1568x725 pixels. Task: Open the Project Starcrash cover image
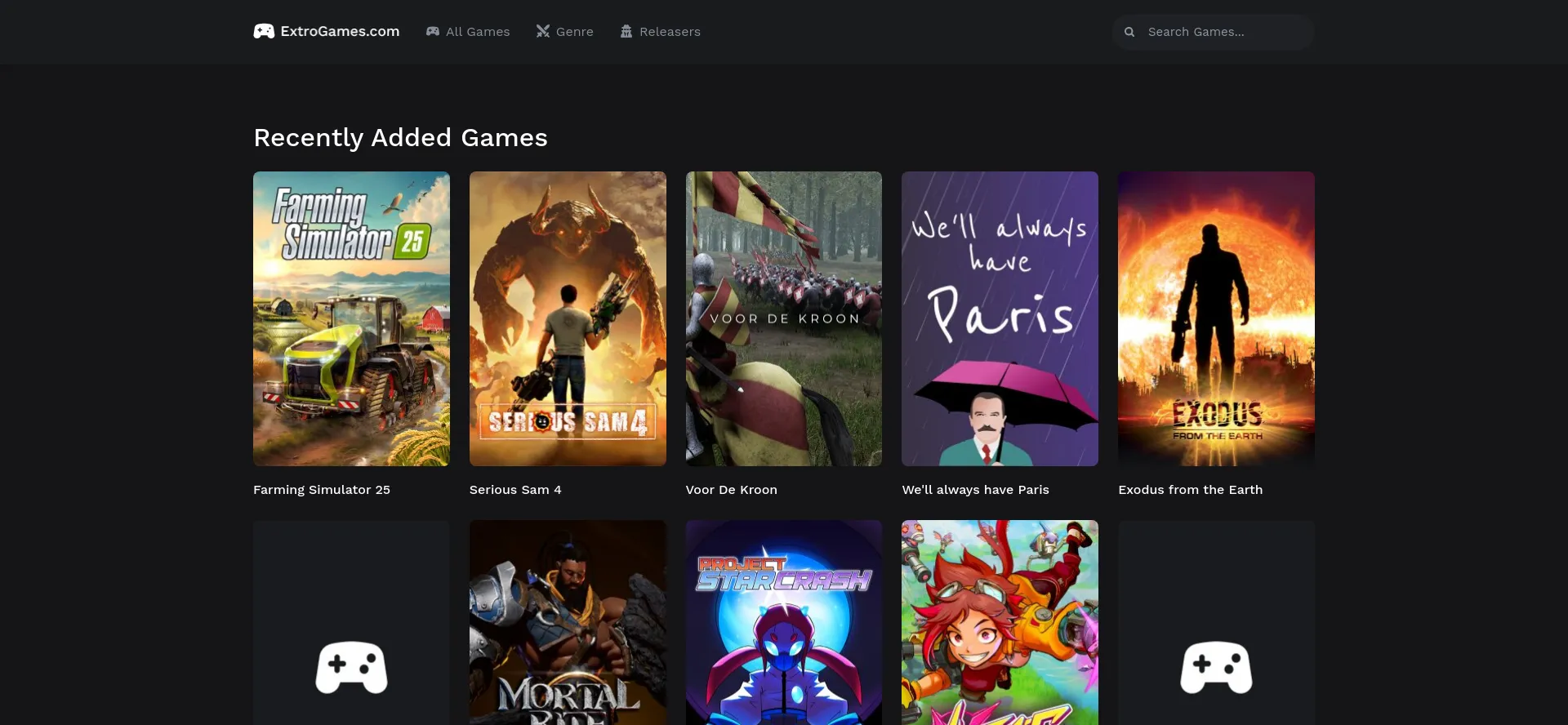click(784, 623)
